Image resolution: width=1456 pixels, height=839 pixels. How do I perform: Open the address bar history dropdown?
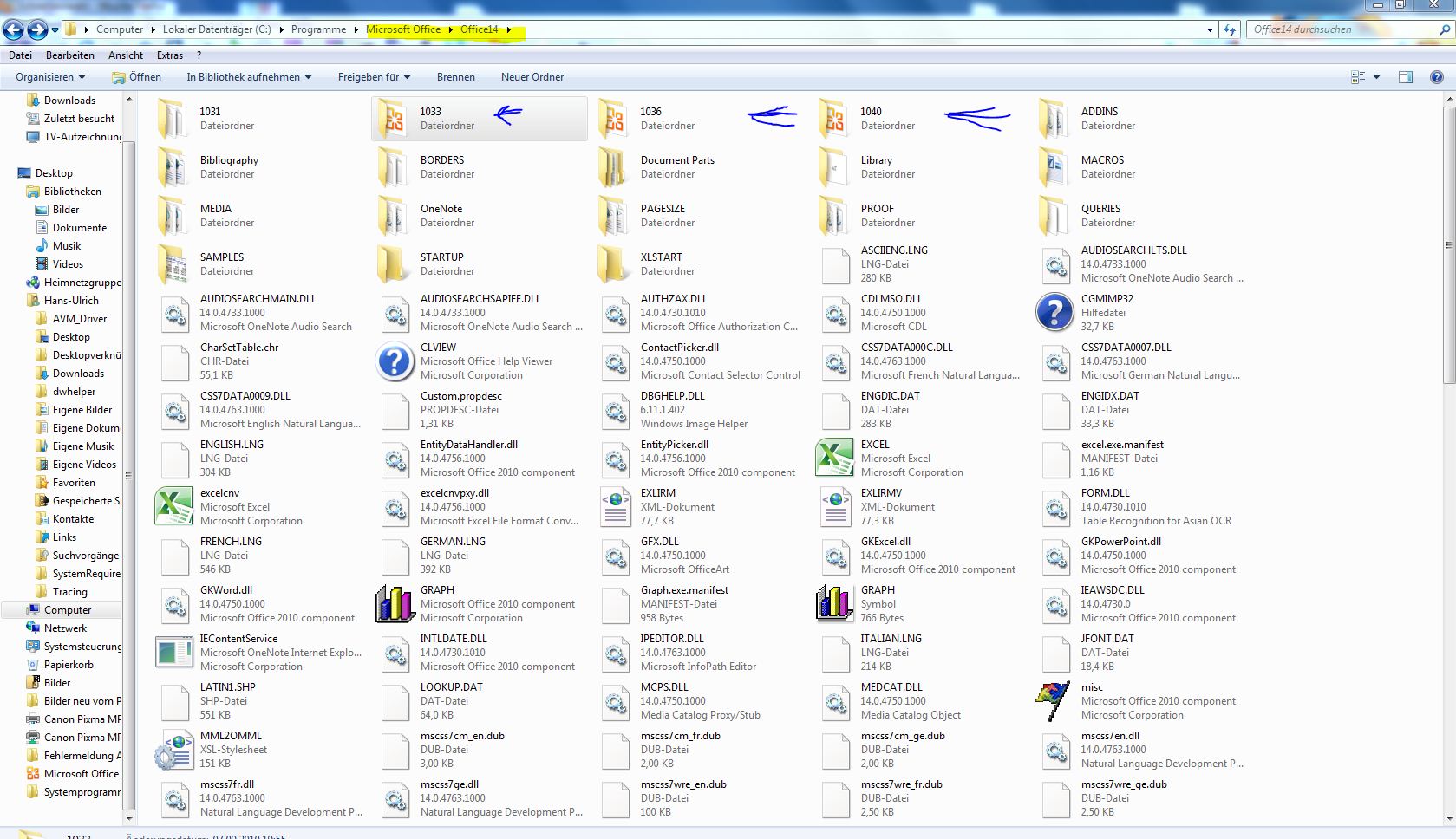point(1210,29)
